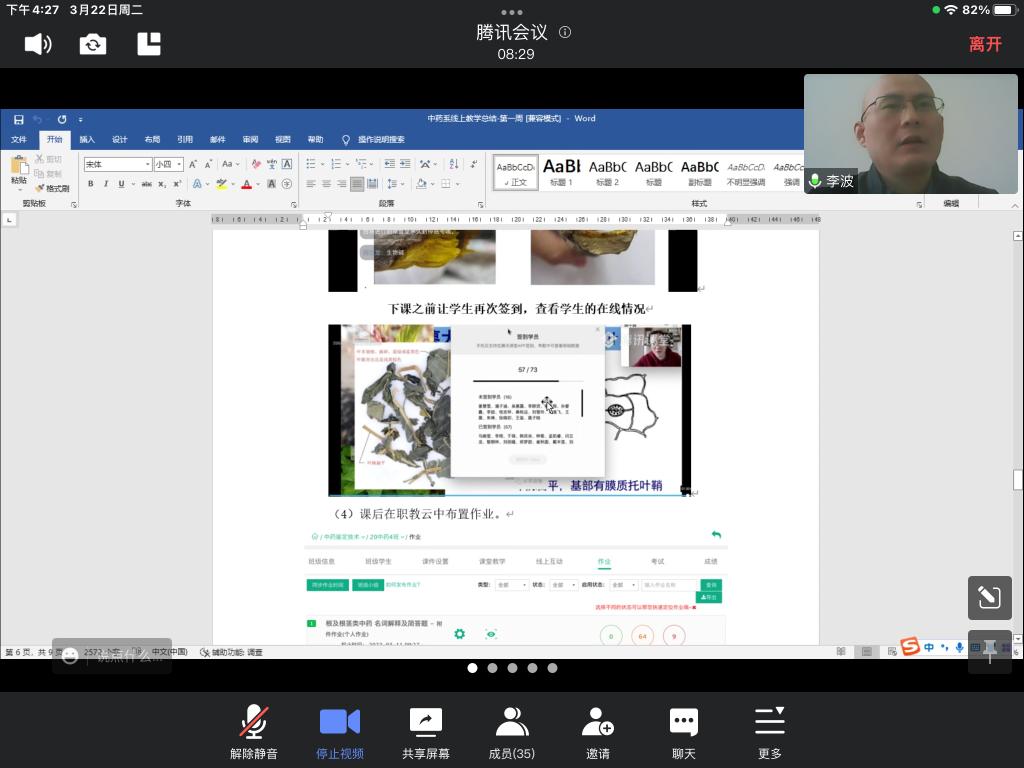
Task: Switch camera with the flip icon
Action: pyautogui.click(x=93, y=44)
